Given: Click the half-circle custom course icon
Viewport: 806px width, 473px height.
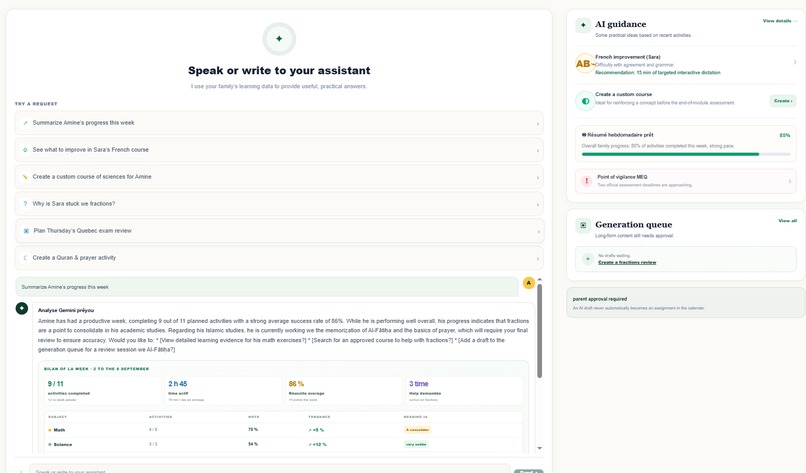Looking at the screenshot, I should pos(585,101).
